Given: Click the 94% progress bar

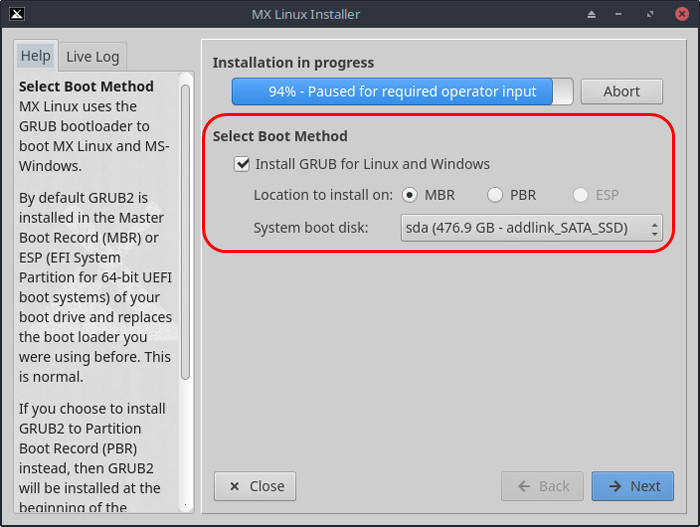Looking at the screenshot, I should (x=402, y=92).
